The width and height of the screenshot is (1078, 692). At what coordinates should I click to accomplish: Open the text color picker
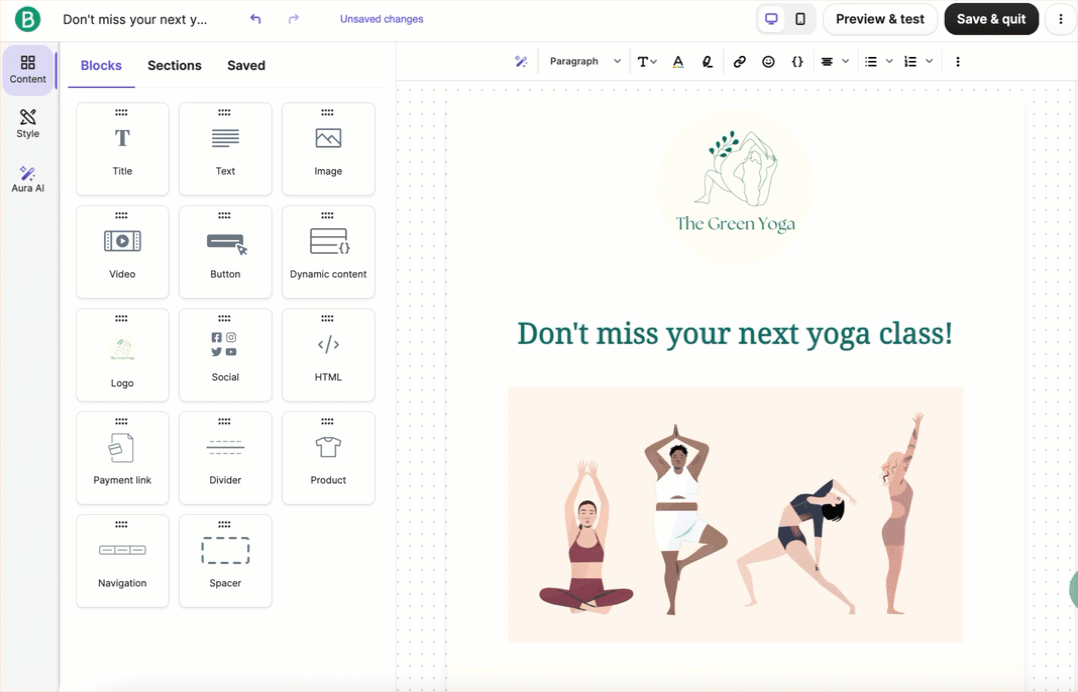[678, 62]
